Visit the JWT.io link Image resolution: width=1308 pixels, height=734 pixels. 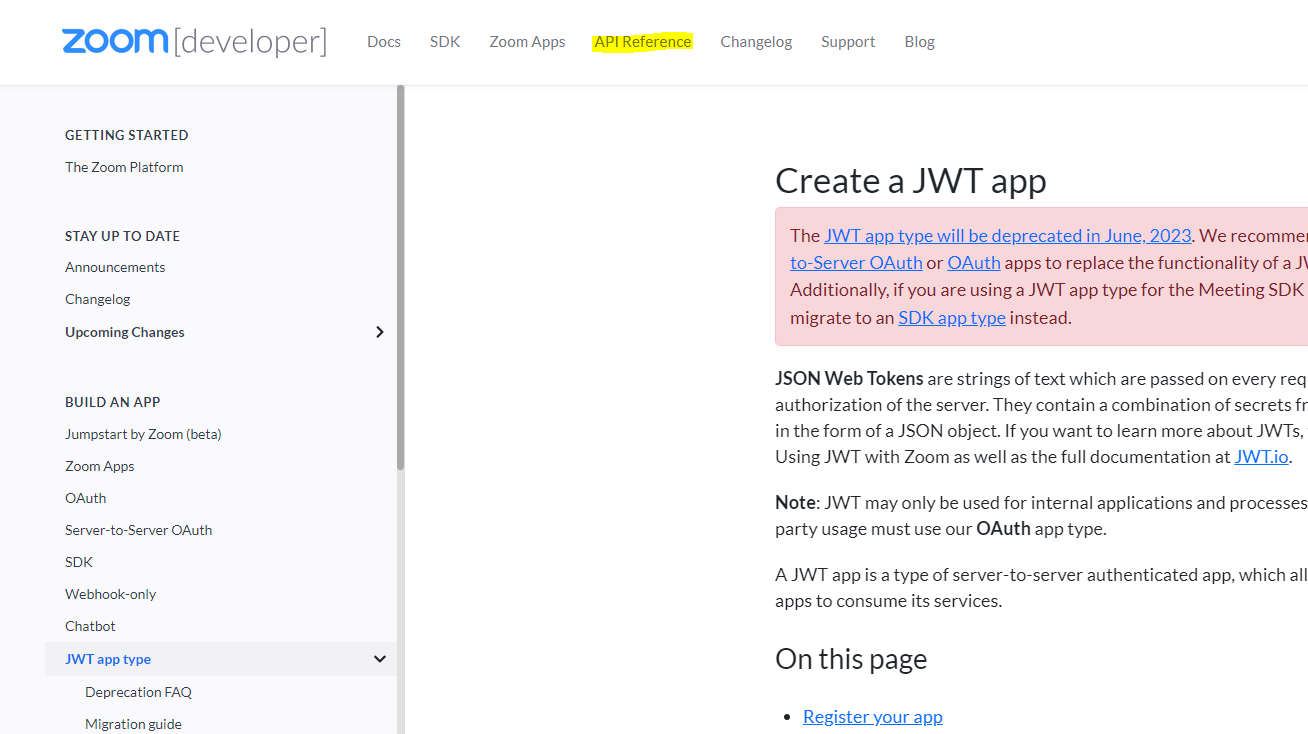pyautogui.click(x=1261, y=457)
